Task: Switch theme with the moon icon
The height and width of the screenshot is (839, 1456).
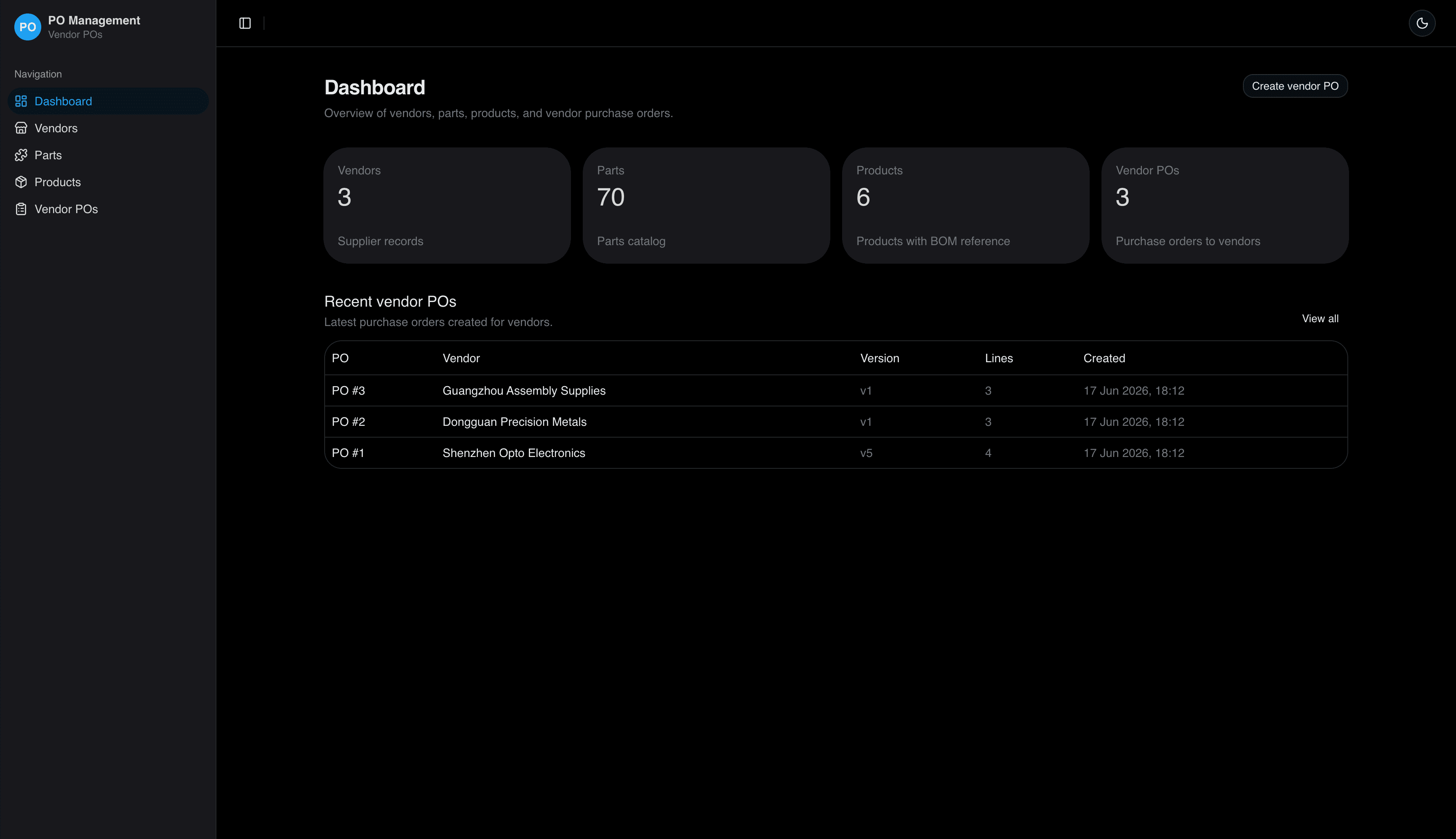Action: (x=1421, y=23)
